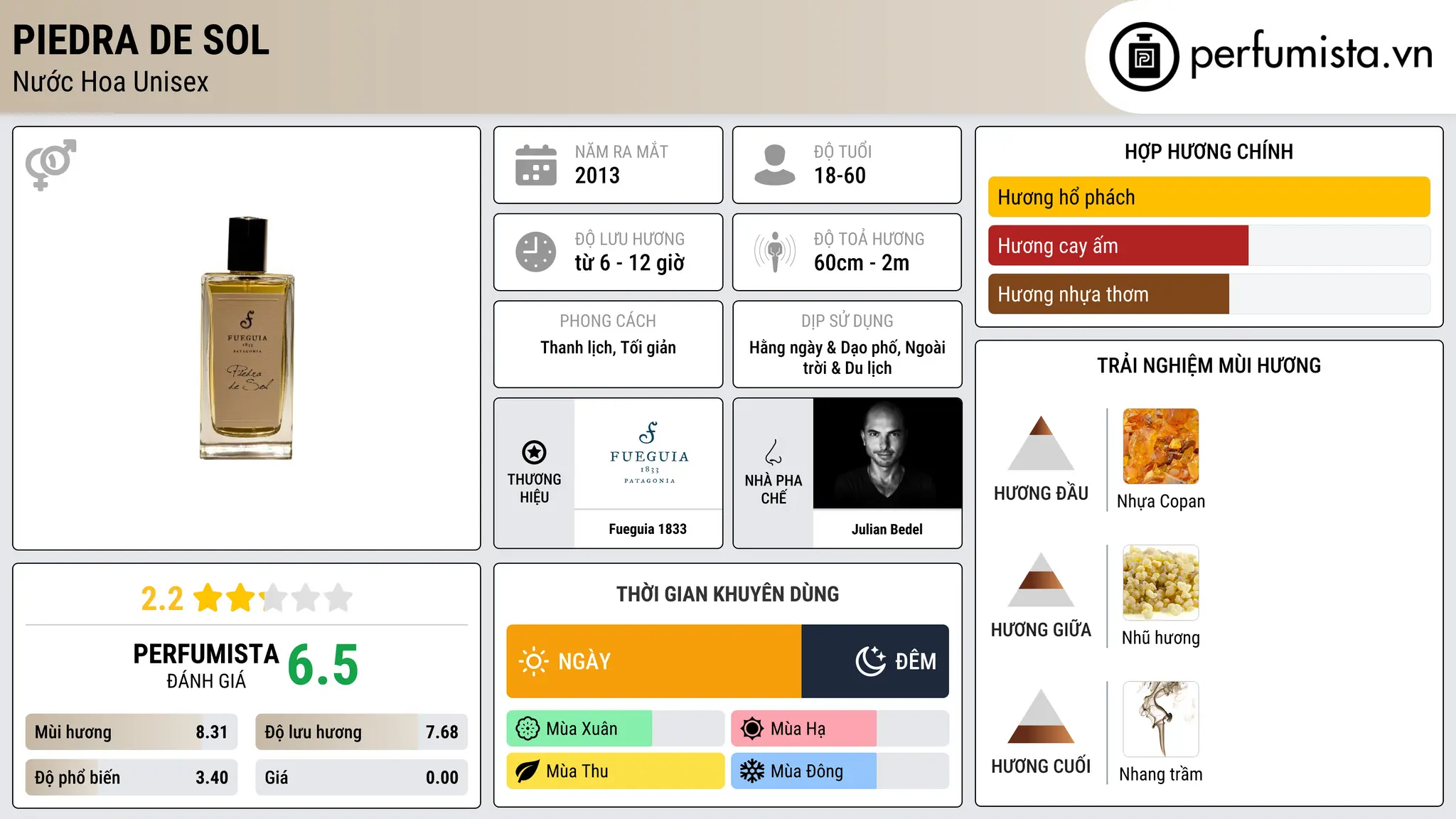Click the Perfumista đánh giá label
This screenshot has height=819, width=1456.
click(x=206, y=665)
